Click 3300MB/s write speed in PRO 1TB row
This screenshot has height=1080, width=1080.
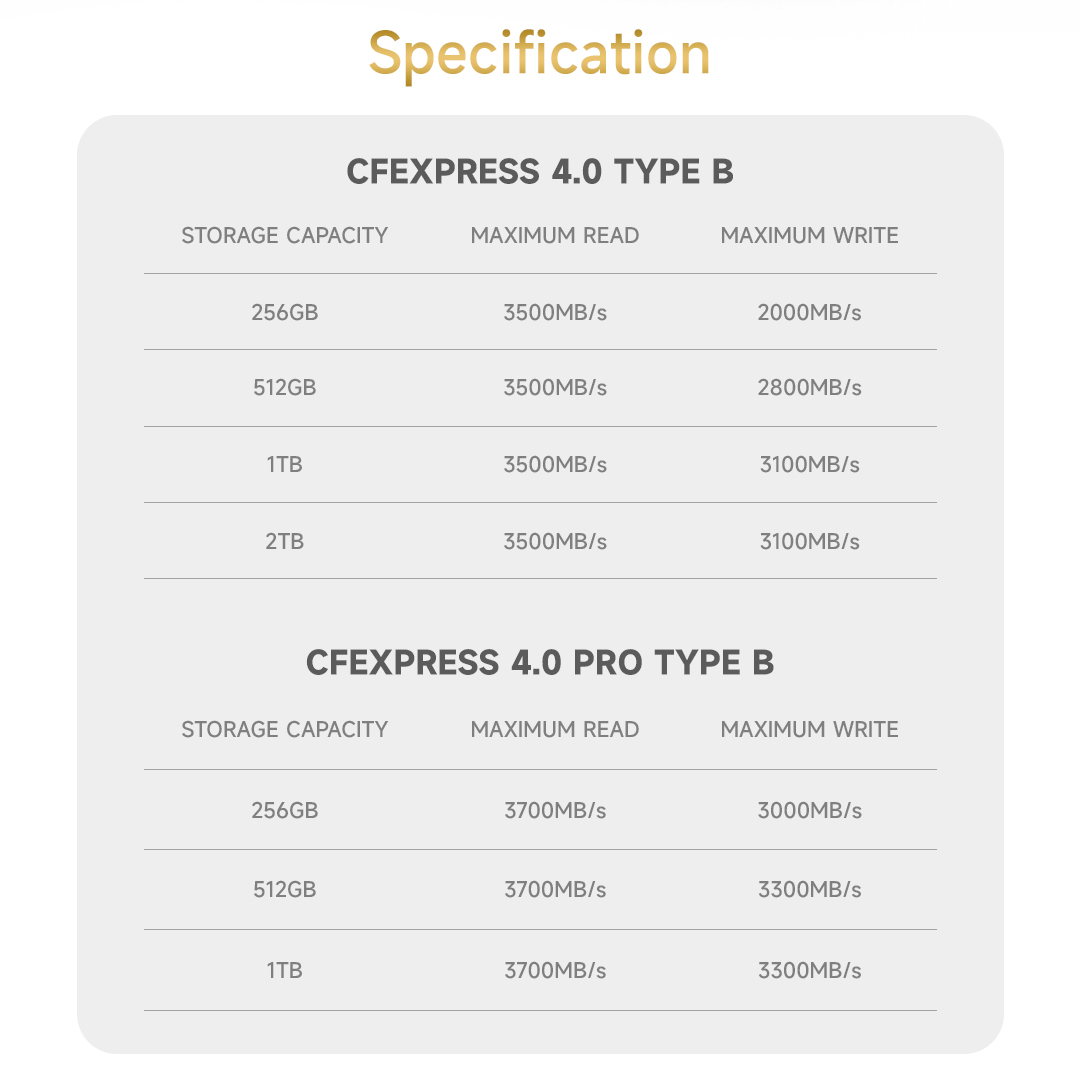point(809,970)
